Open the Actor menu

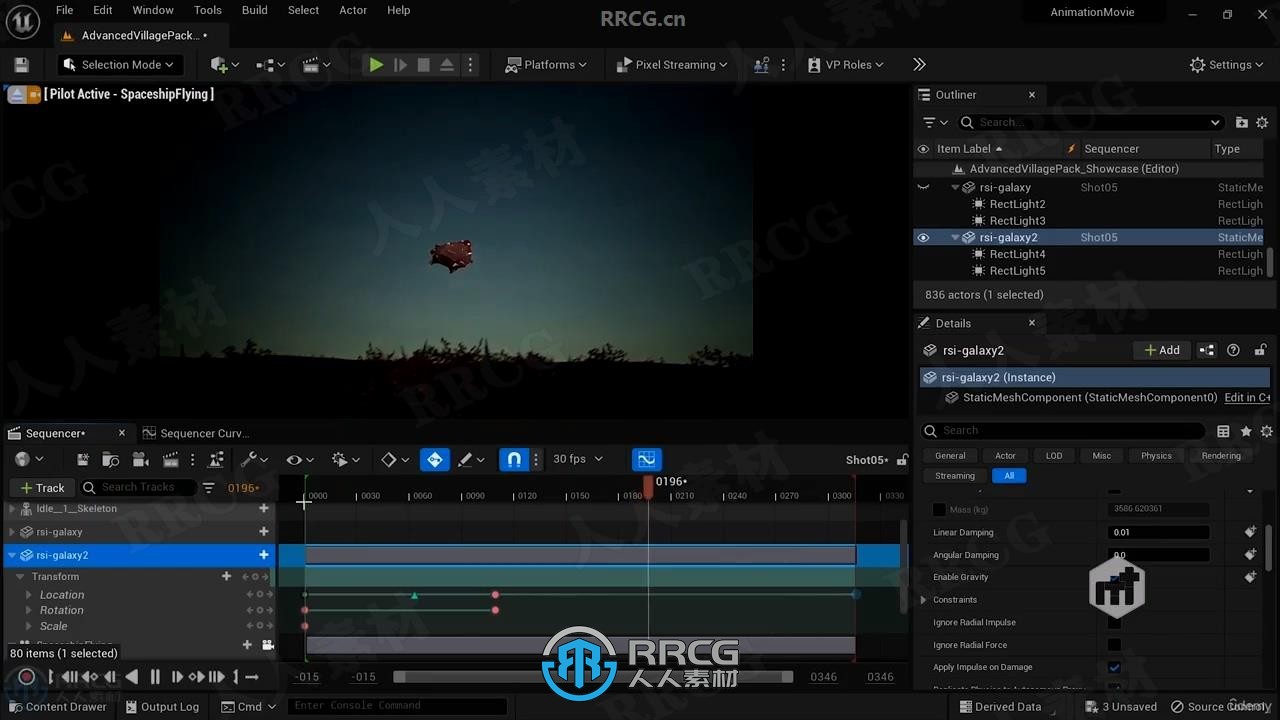(x=353, y=10)
